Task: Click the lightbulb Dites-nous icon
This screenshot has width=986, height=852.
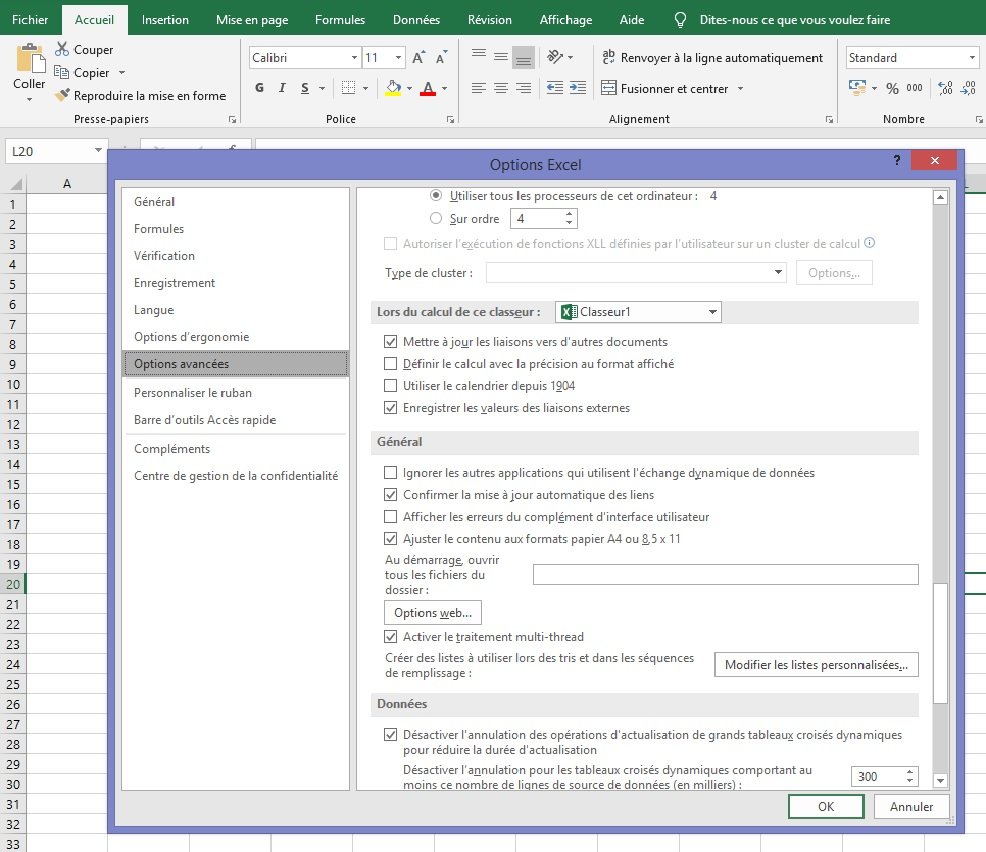Action: point(680,20)
